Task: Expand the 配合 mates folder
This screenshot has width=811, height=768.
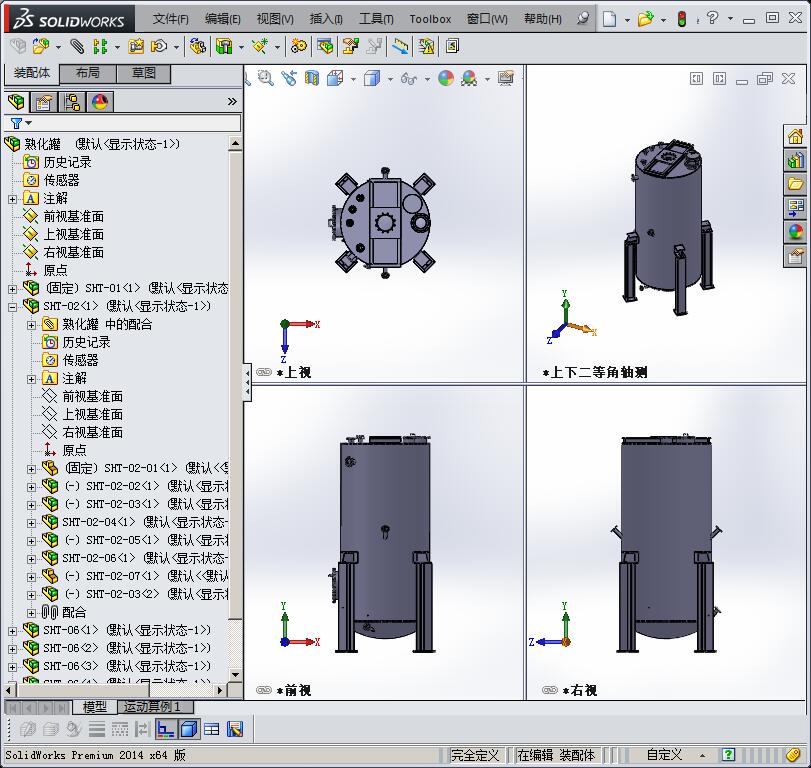Action: (x=32, y=613)
